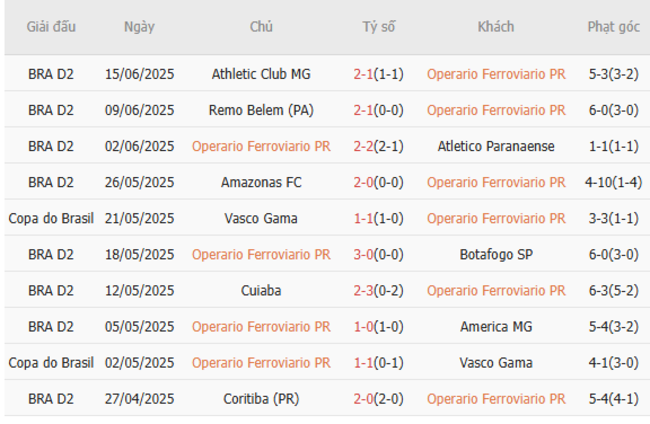Select the "Tỷ số" column header
The height and width of the screenshot is (424, 650).
[378, 27]
